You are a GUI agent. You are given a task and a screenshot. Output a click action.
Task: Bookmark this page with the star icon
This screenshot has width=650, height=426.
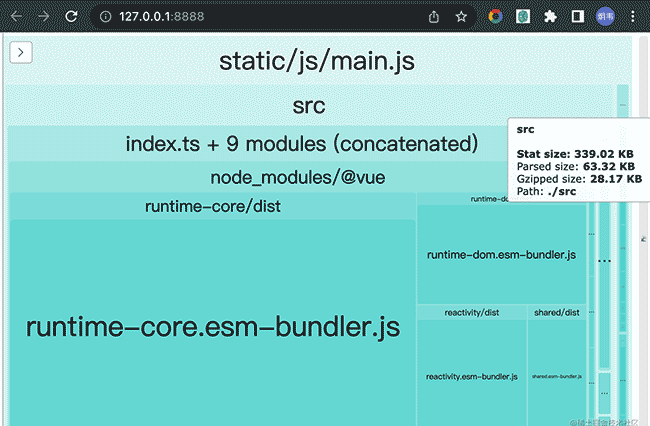click(x=461, y=17)
